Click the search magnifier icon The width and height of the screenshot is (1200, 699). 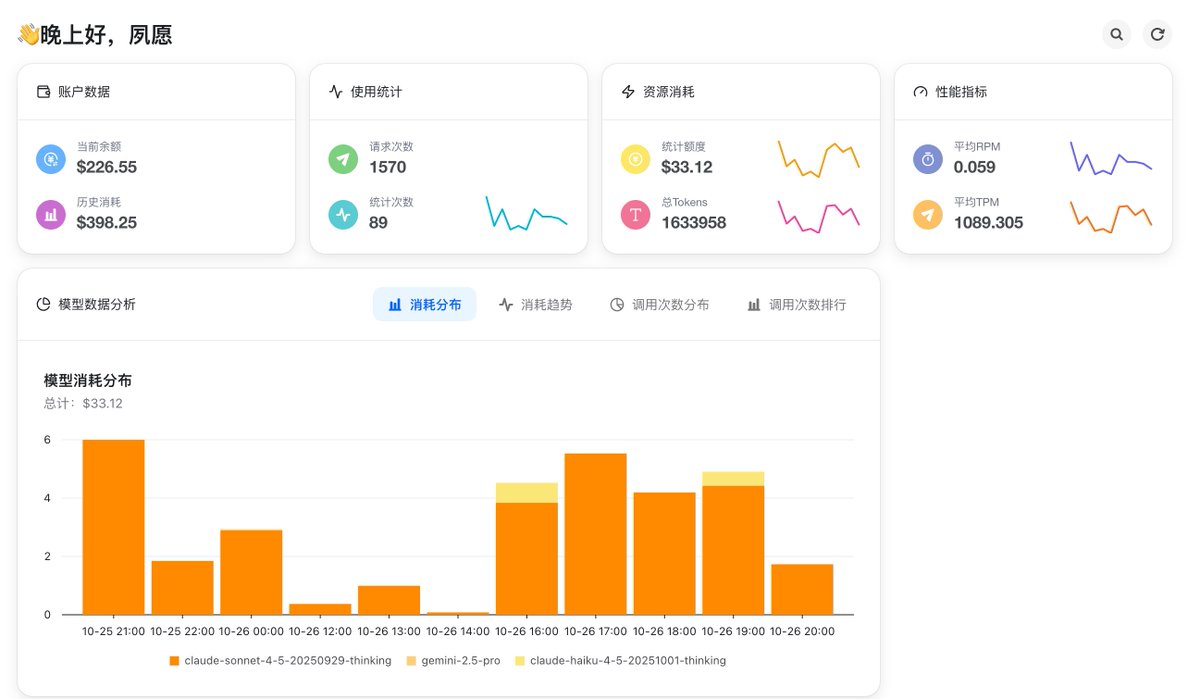click(1117, 34)
